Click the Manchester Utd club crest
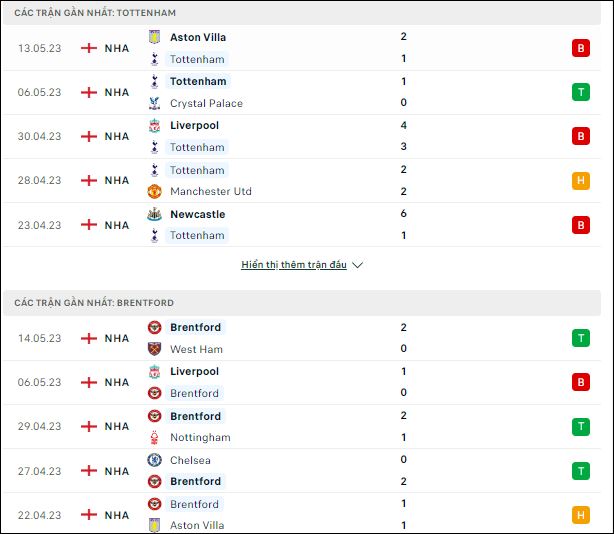The height and width of the screenshot is (534, 614). (x=154, y=191)
